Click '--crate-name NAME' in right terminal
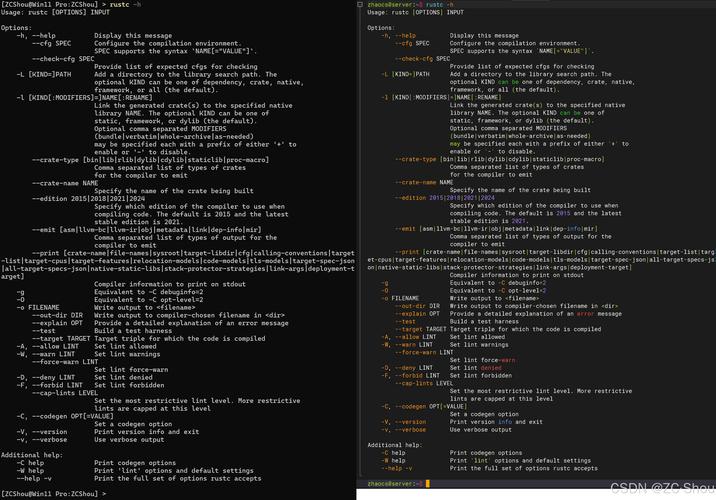 click(x=424, y=183)
